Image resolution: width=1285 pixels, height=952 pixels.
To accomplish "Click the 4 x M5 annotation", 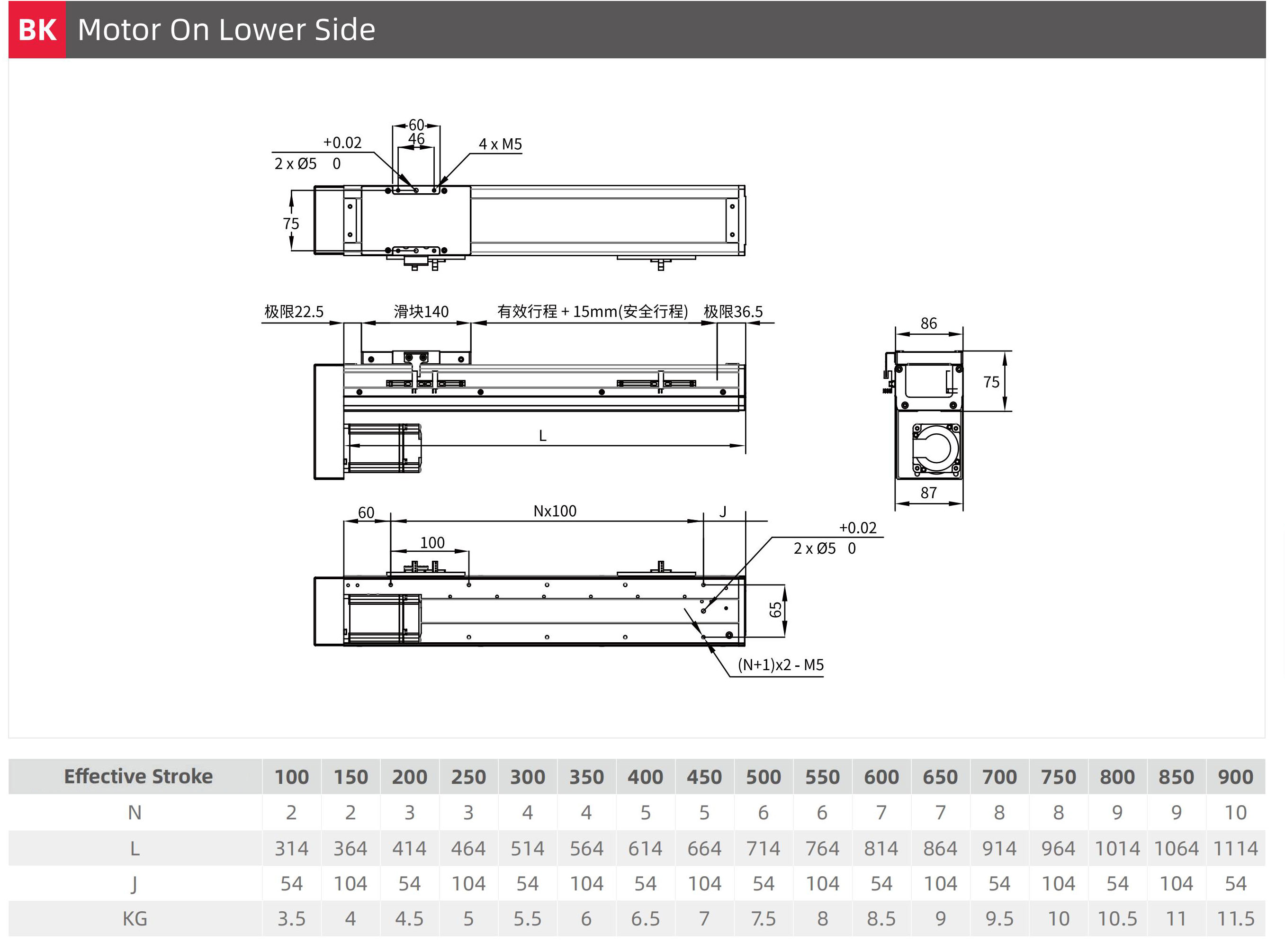I will 500,144.
